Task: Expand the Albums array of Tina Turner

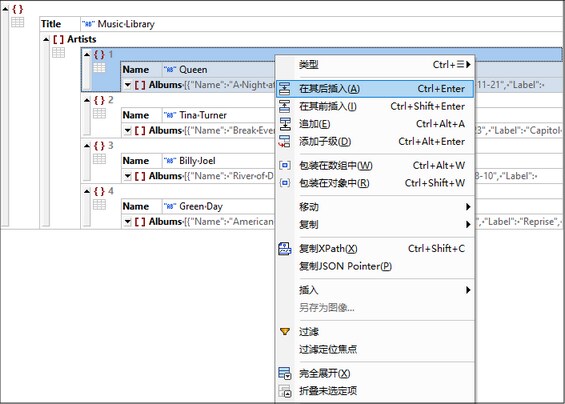Action: 128,130
